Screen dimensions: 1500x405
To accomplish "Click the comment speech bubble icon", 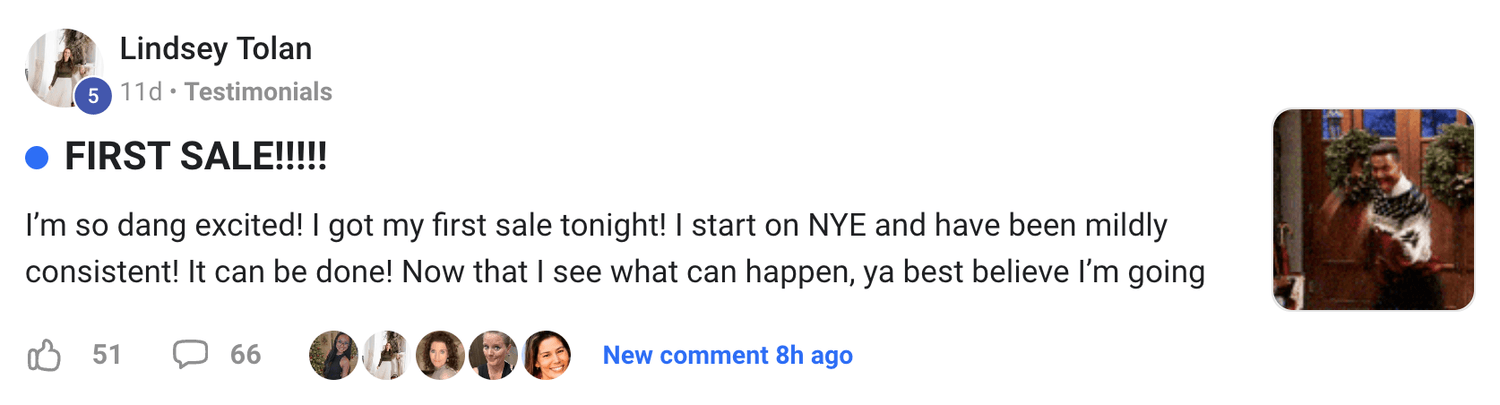I will point(190,354).
